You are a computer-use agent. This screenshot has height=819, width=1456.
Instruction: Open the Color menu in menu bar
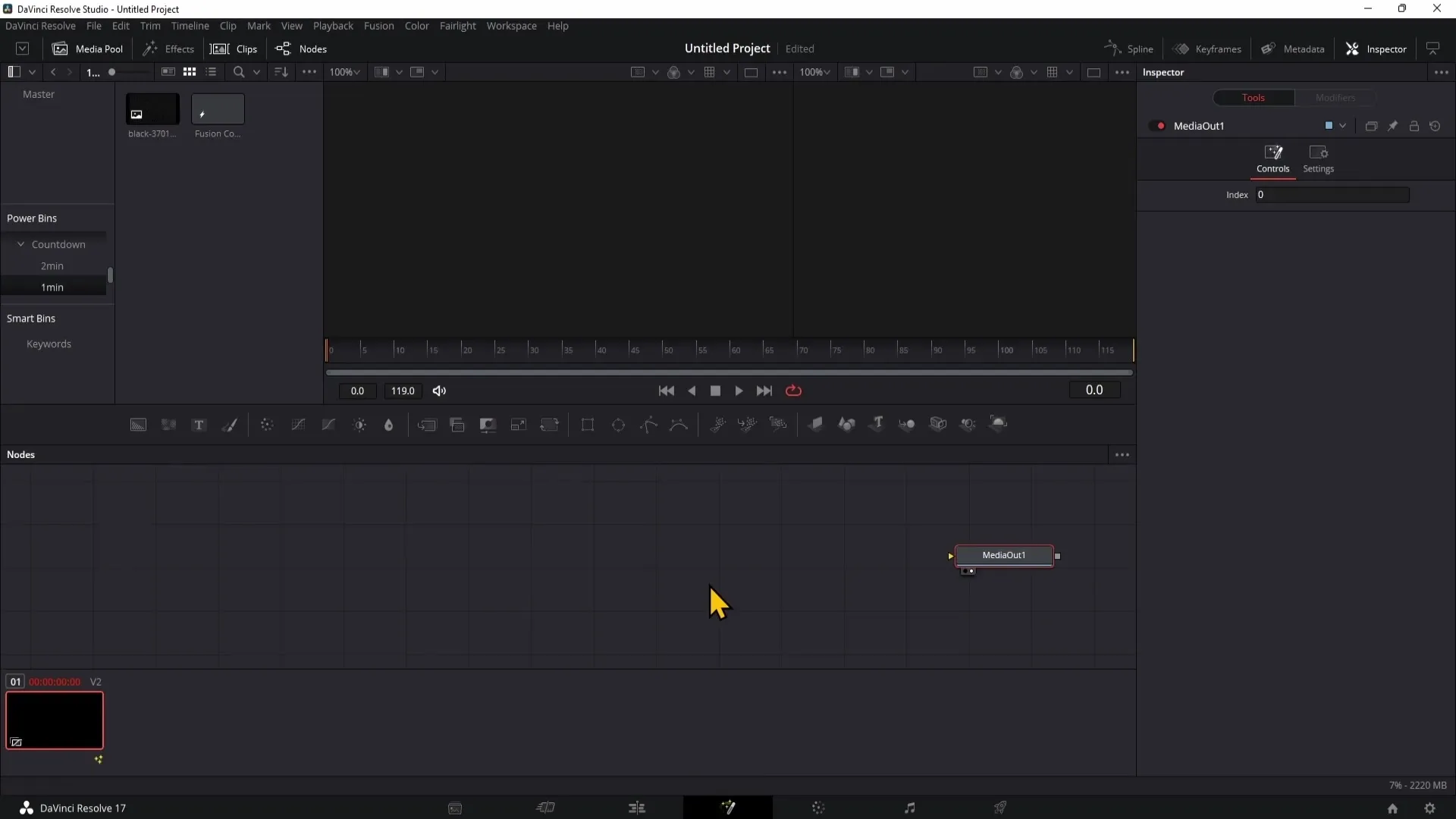(x=417, y=25)
